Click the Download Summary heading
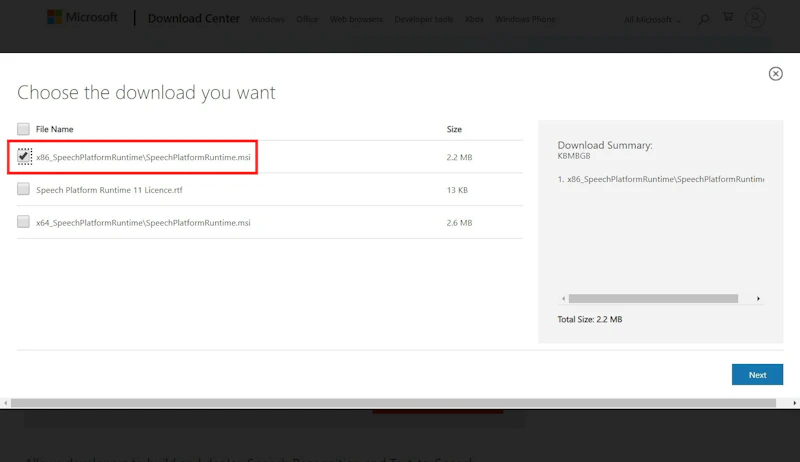 point(605,145)
